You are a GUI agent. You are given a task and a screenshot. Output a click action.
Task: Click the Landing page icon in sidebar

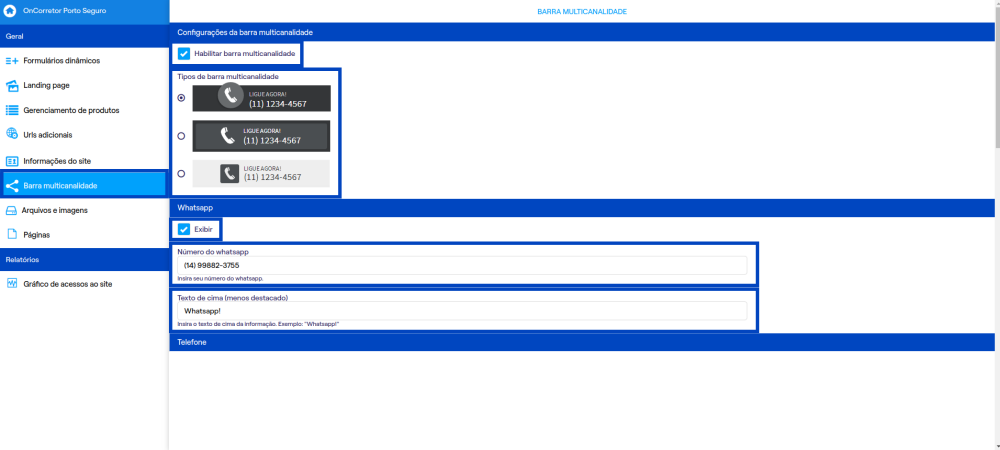(11, 85)
